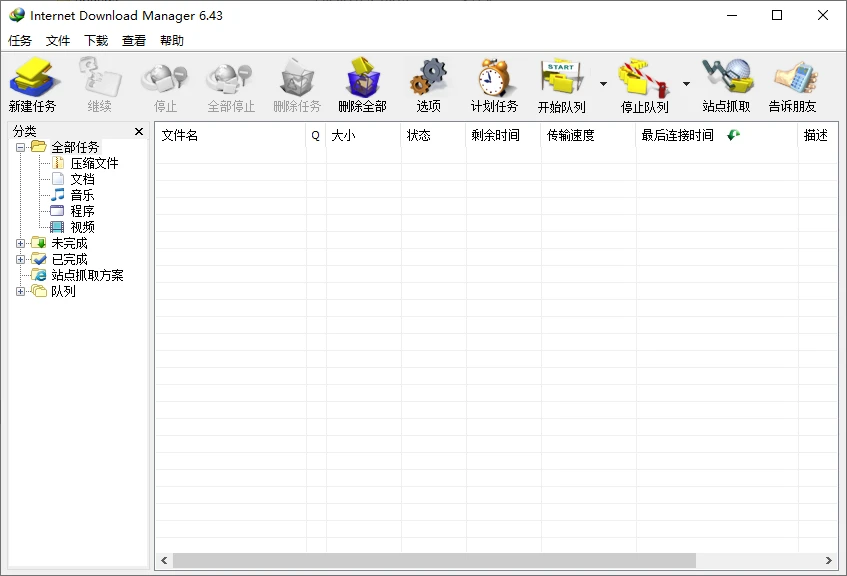Sort by 状态 column header

pos(433,135)
